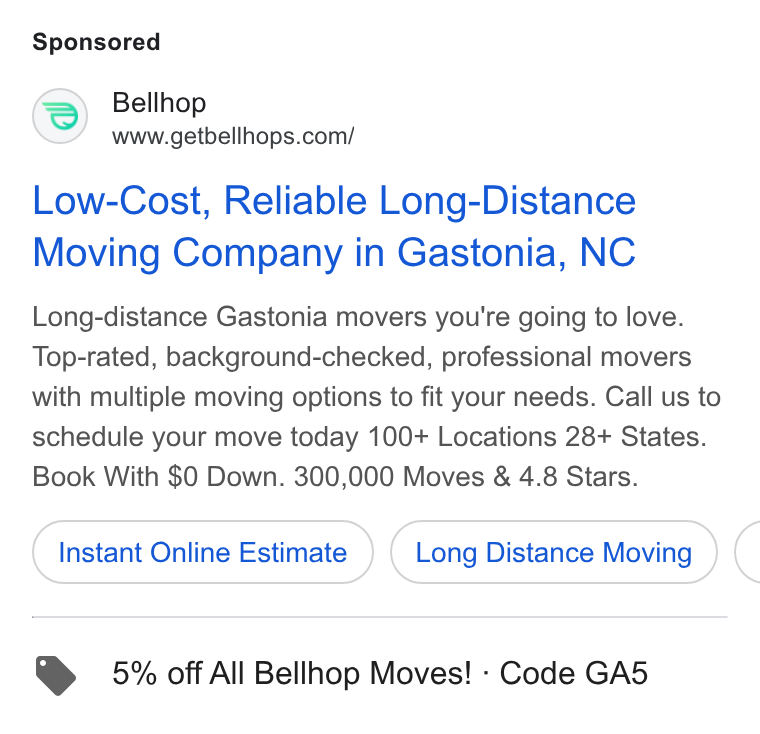
Task: Click the multiple moving options description line
Action: point(377,397)
